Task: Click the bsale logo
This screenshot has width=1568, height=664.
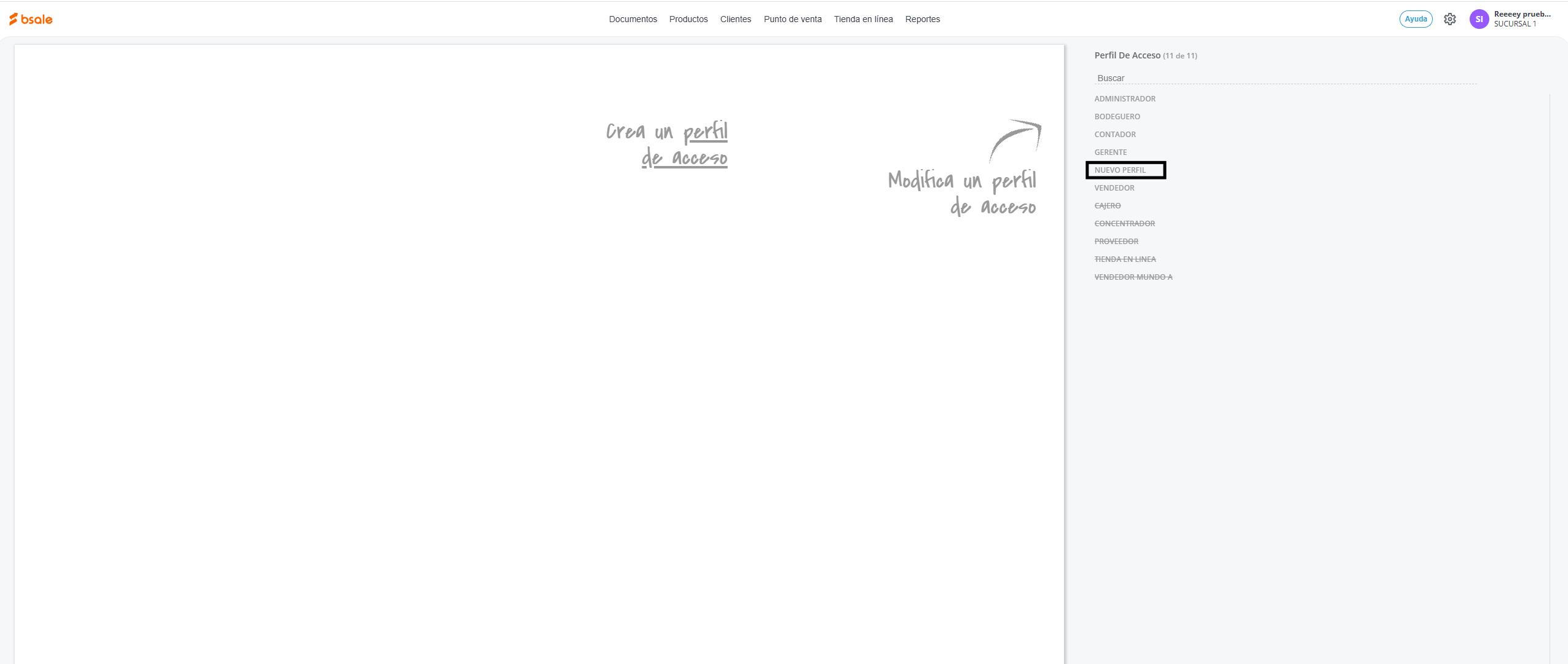Action: pyautogui.click(x=31, y=19)
